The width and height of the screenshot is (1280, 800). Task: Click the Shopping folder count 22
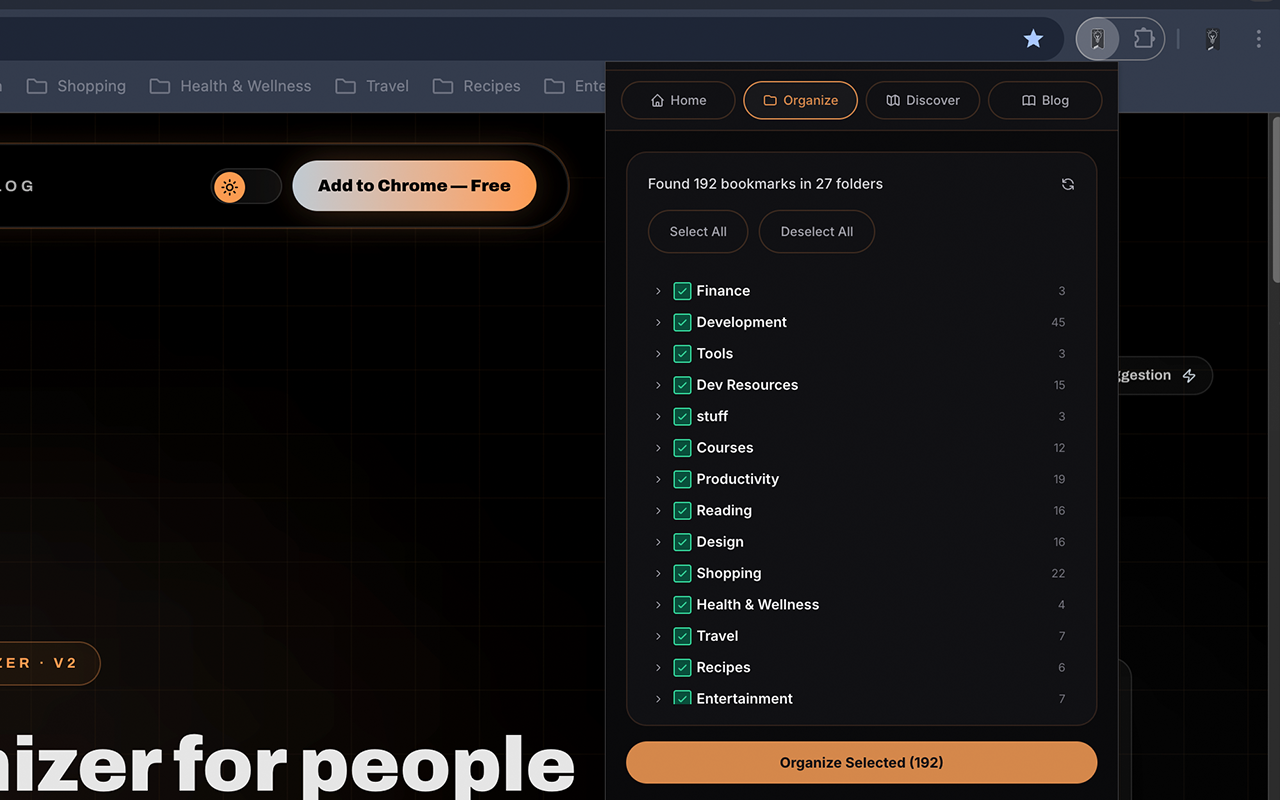coord(1058,573)
